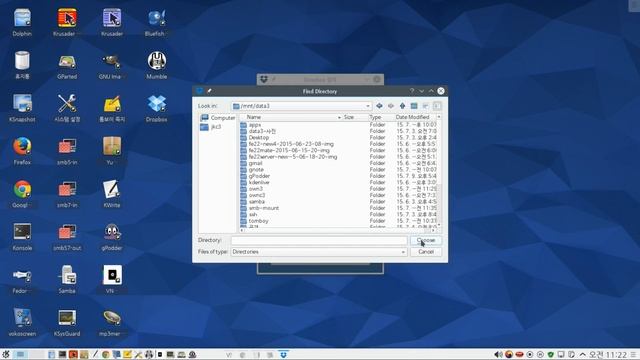Viewport: 640px width, 360px height.
Task: Click the pin icon in dialog titlebar
Action: click(x=209, y=91)
